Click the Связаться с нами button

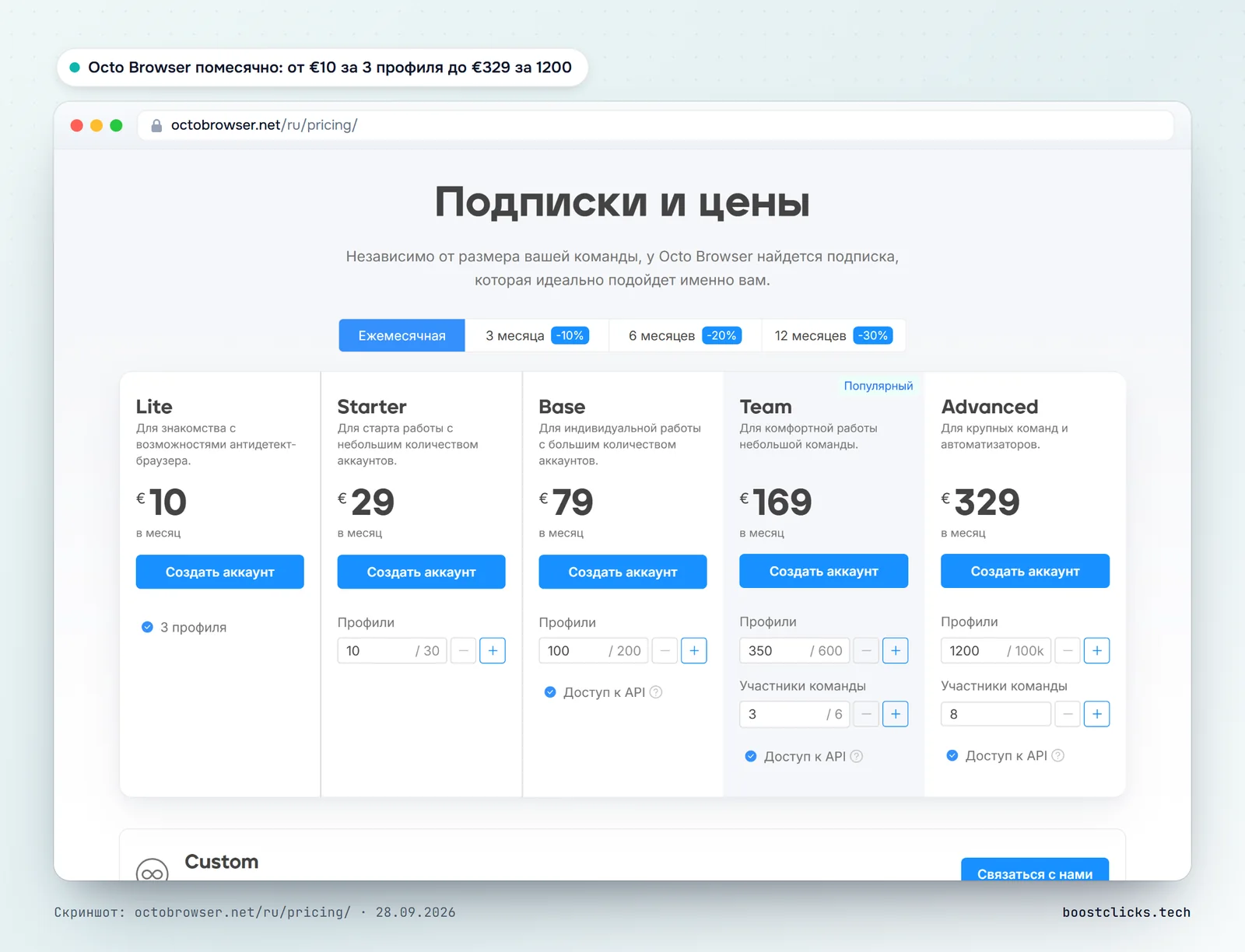point(1035,870)
